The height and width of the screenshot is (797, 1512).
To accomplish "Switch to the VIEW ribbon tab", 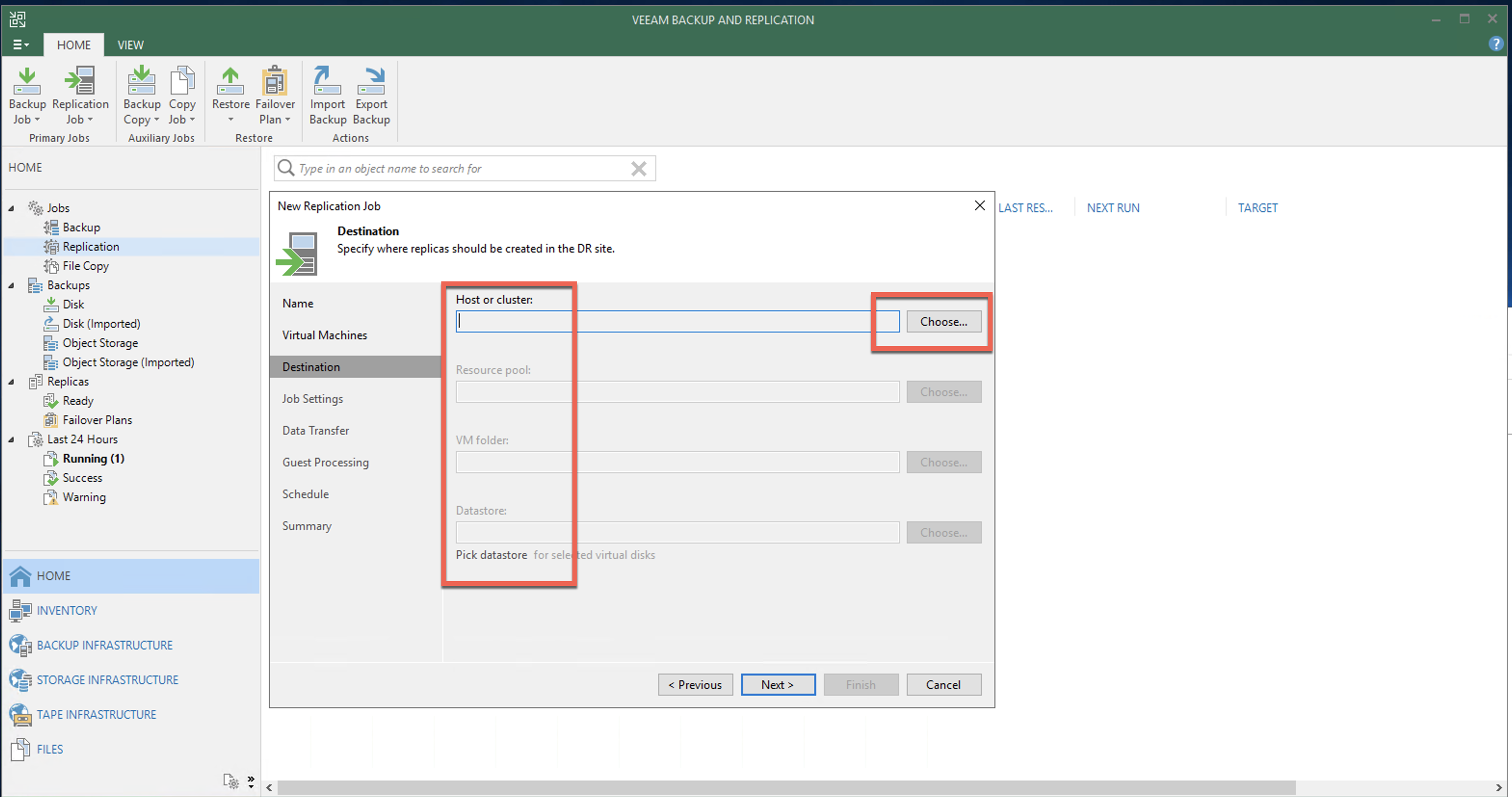I will [130, 45].
